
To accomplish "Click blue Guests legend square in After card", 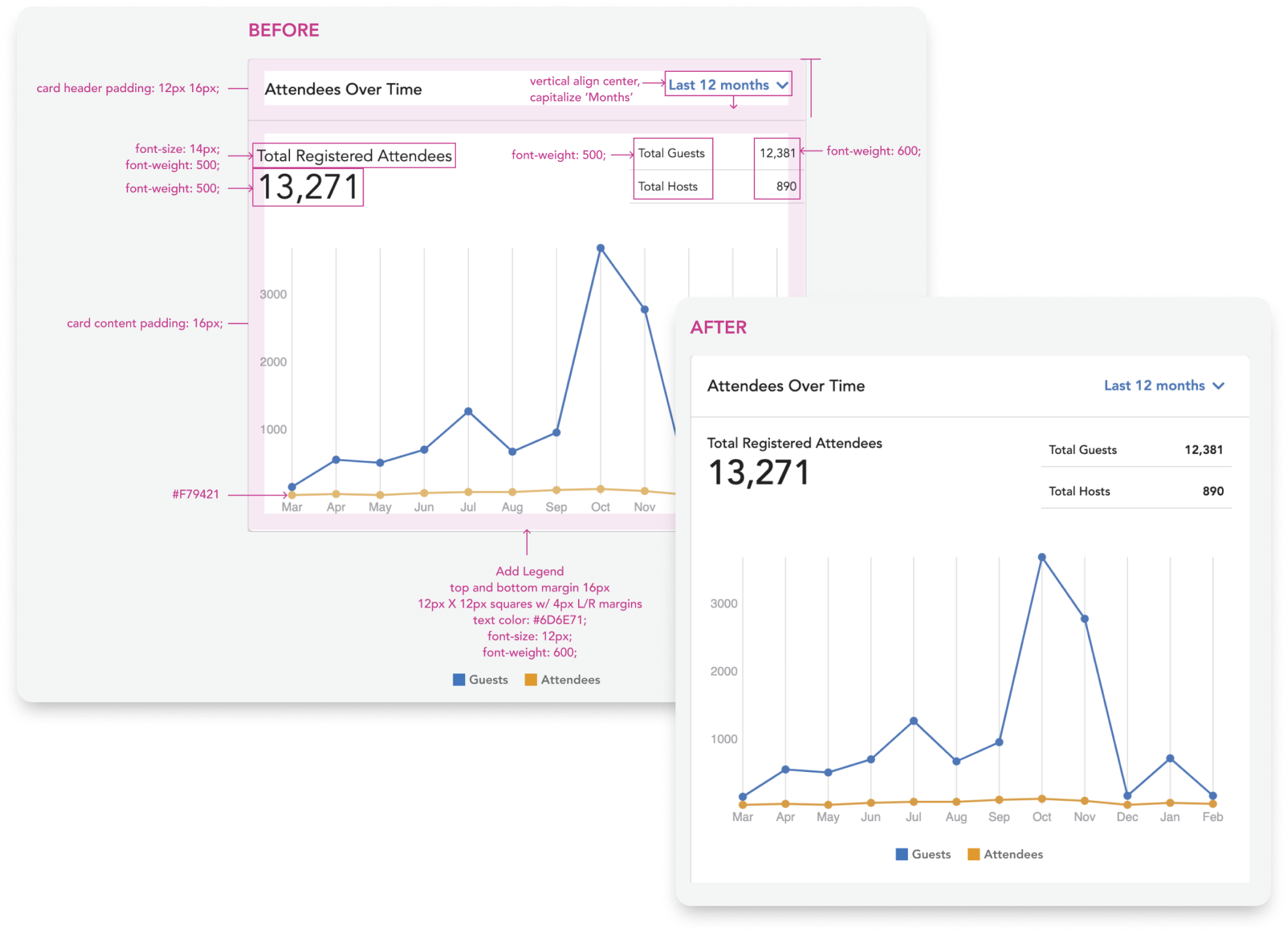I will pos(901,854).
